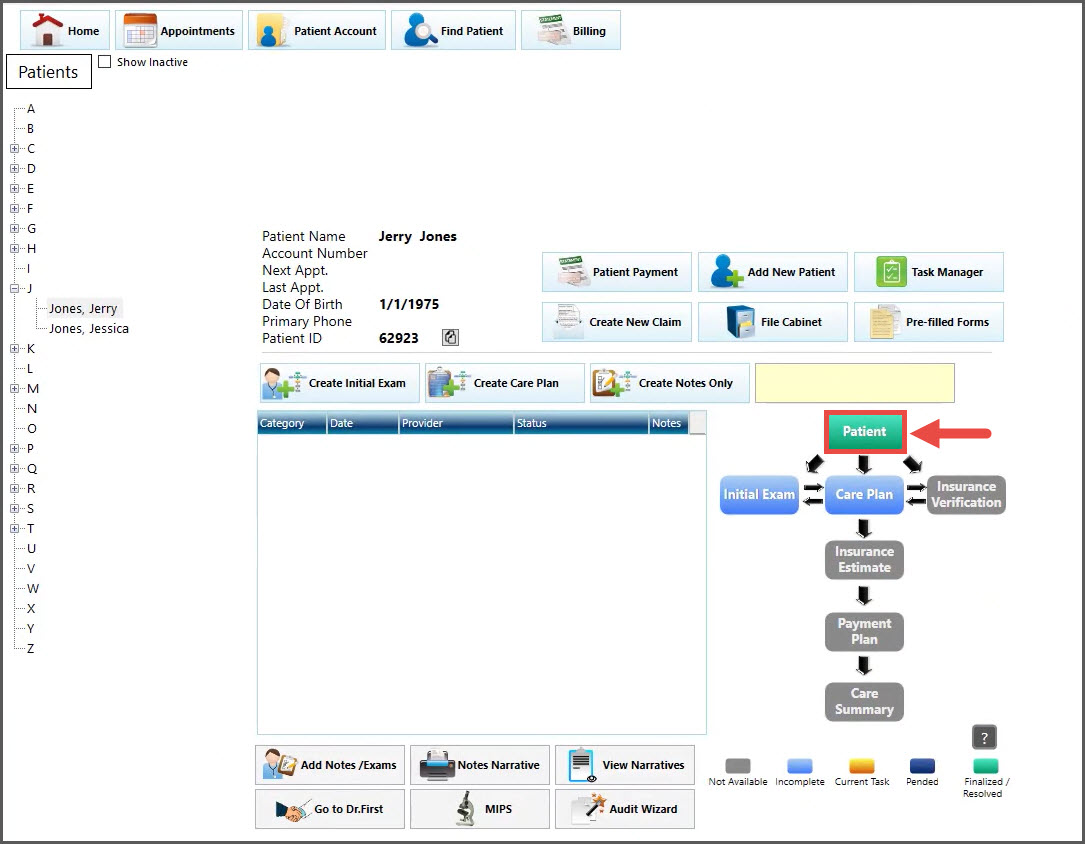Expand the D node in patient tree
This screenshot has height=844, width=1085.
point(15,169)
